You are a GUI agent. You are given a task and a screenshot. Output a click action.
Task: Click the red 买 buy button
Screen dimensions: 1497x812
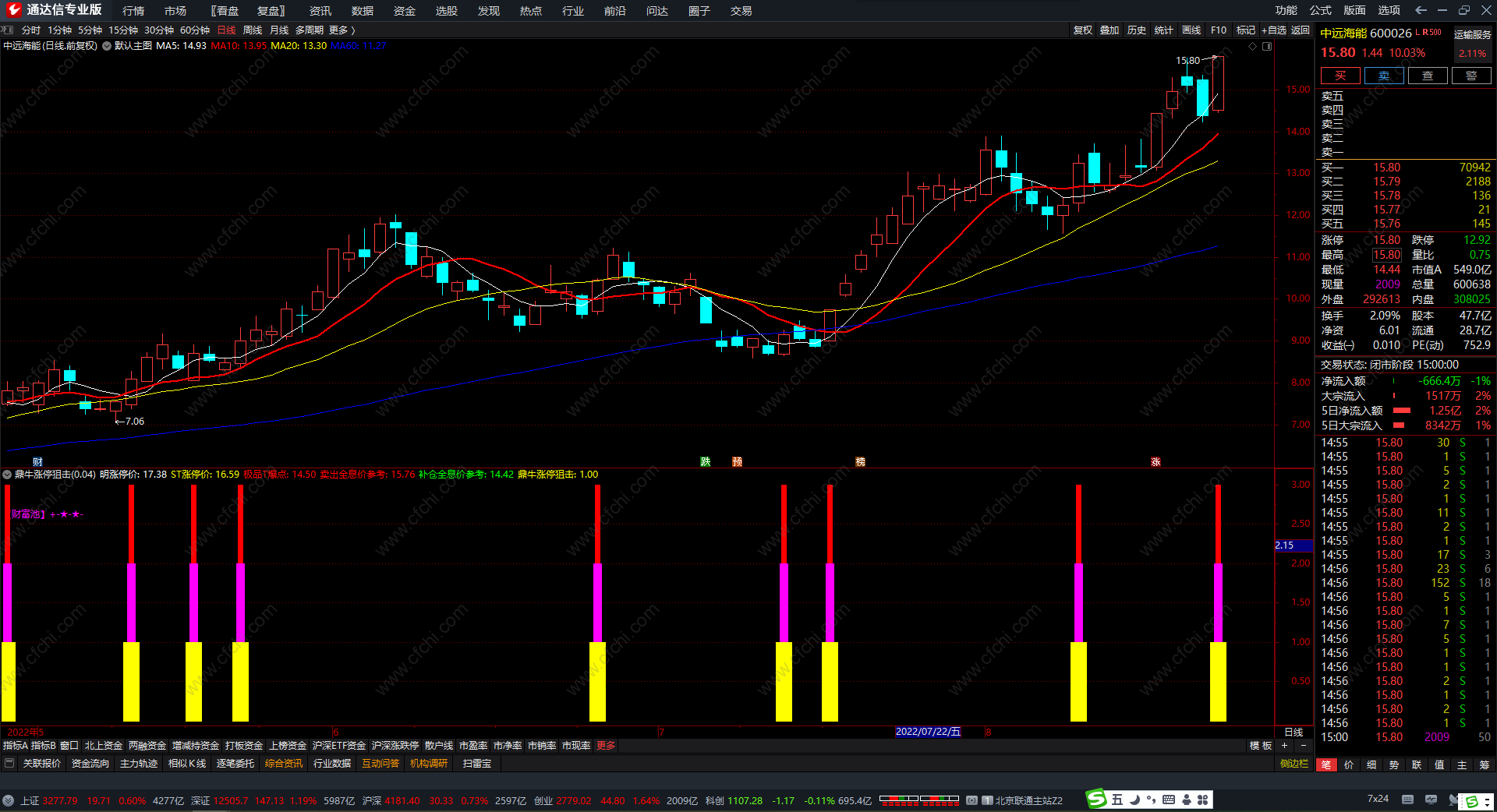(x=1340, y=76)
